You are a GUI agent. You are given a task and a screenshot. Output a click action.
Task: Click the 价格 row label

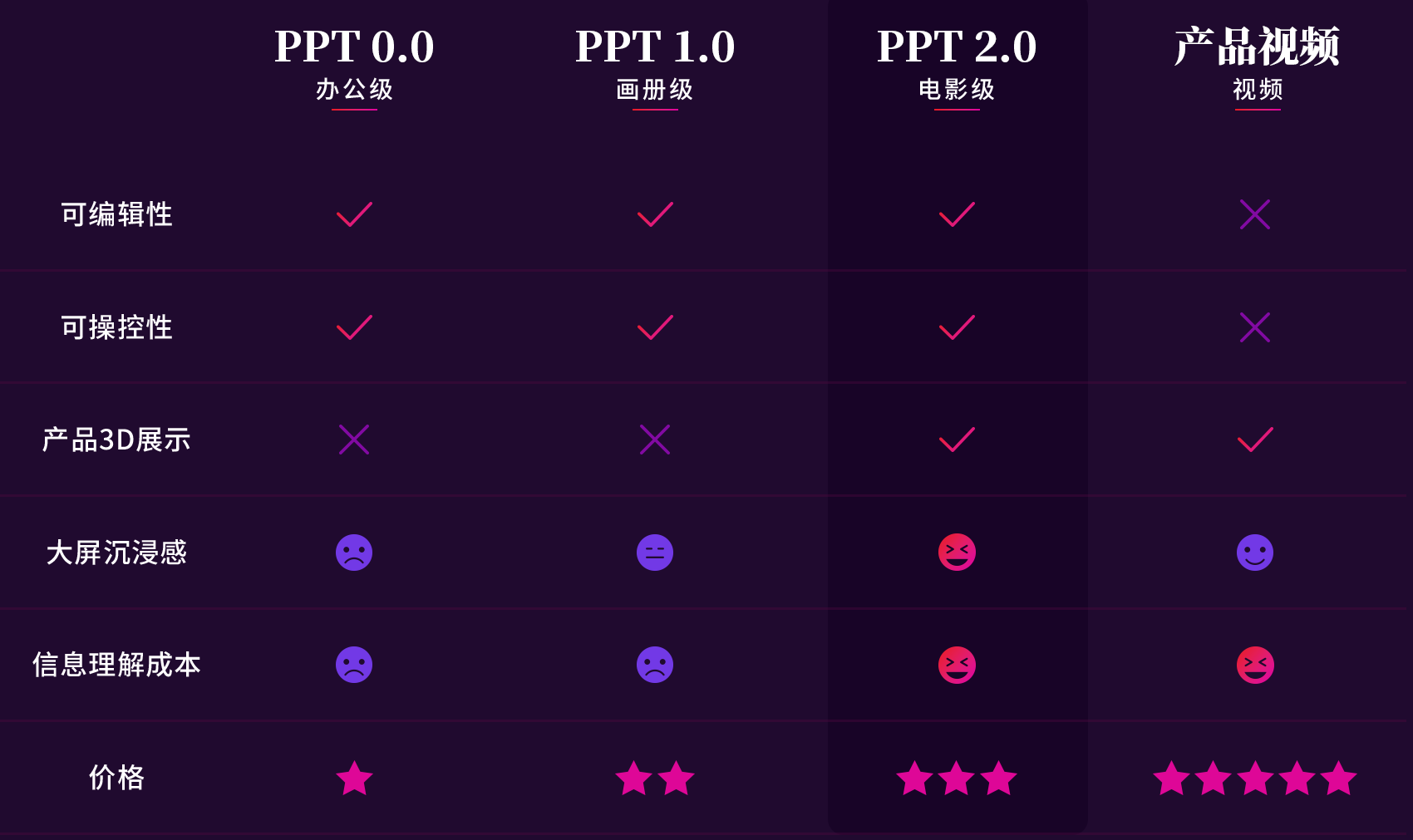(x=116, y=778)
